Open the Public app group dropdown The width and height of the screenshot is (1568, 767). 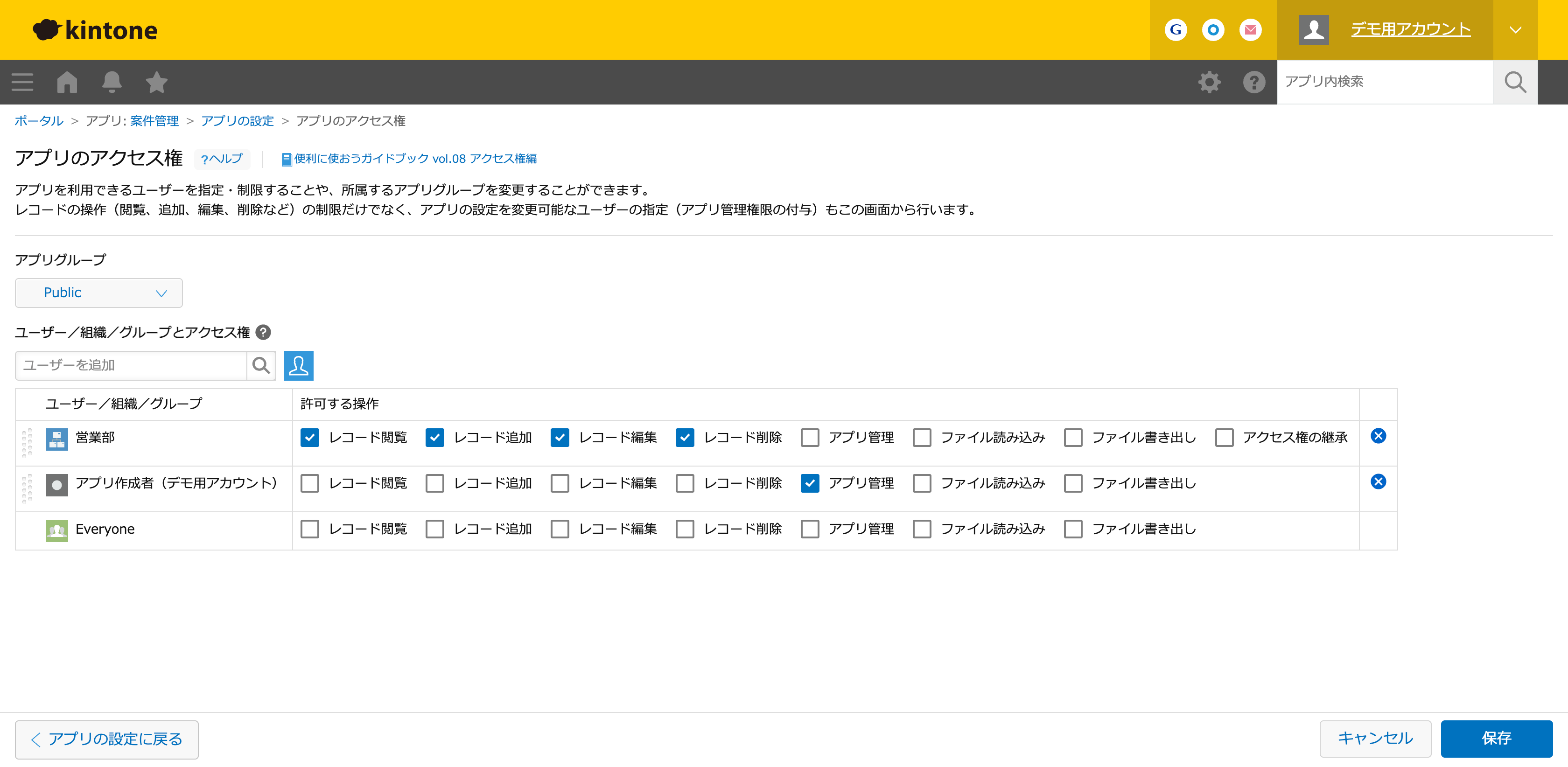coord(98,293)
